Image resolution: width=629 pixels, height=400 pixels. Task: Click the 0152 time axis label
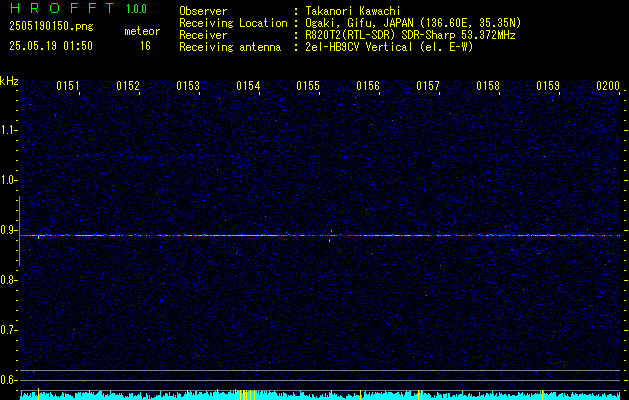coord(128,86)
